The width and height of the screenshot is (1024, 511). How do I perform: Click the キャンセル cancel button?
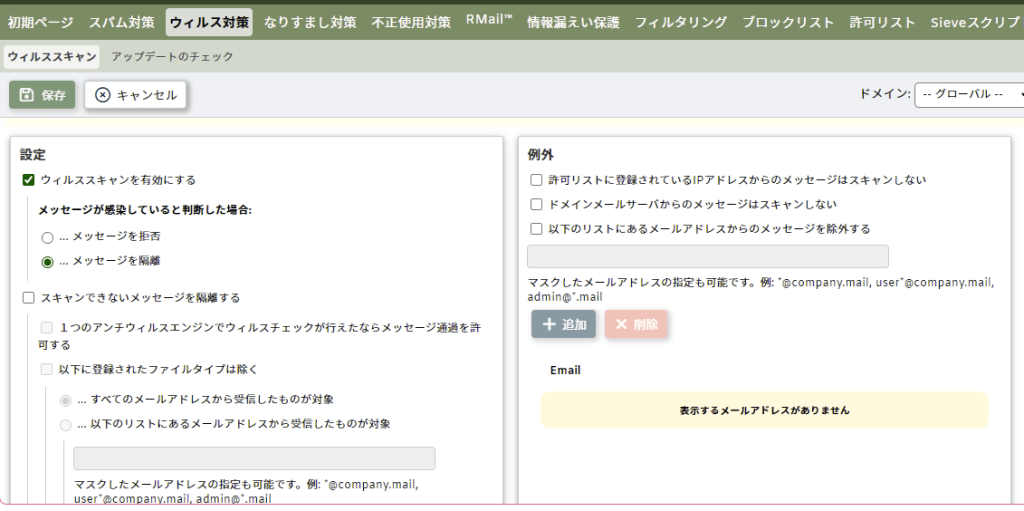pyautogui.click(x=135, y=95)
